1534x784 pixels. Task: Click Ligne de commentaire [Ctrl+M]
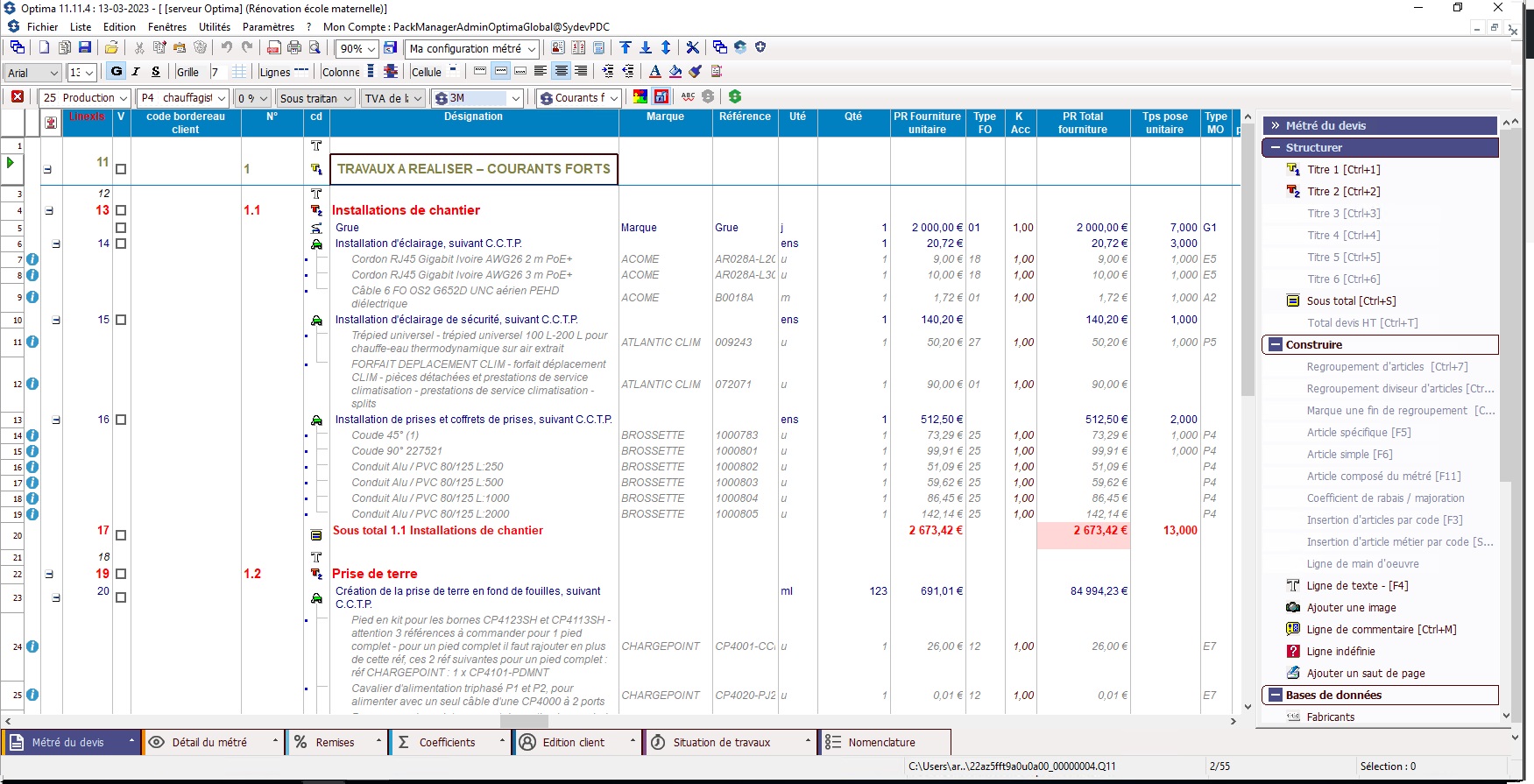[1381, 630]
